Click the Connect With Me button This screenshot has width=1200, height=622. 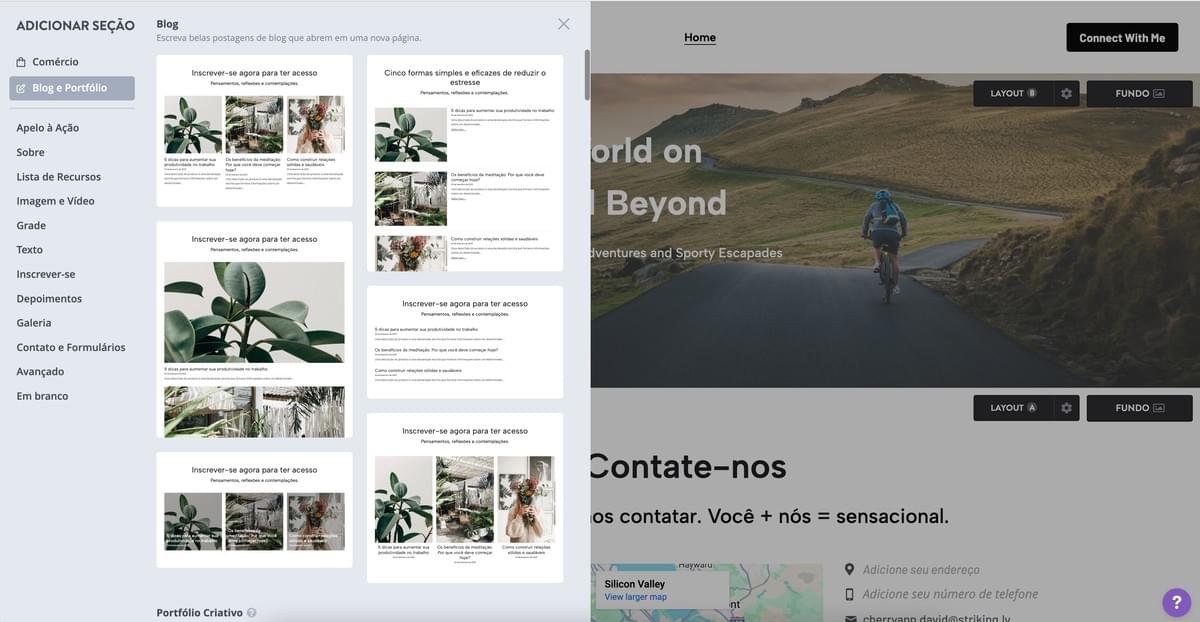[1122, 38]
